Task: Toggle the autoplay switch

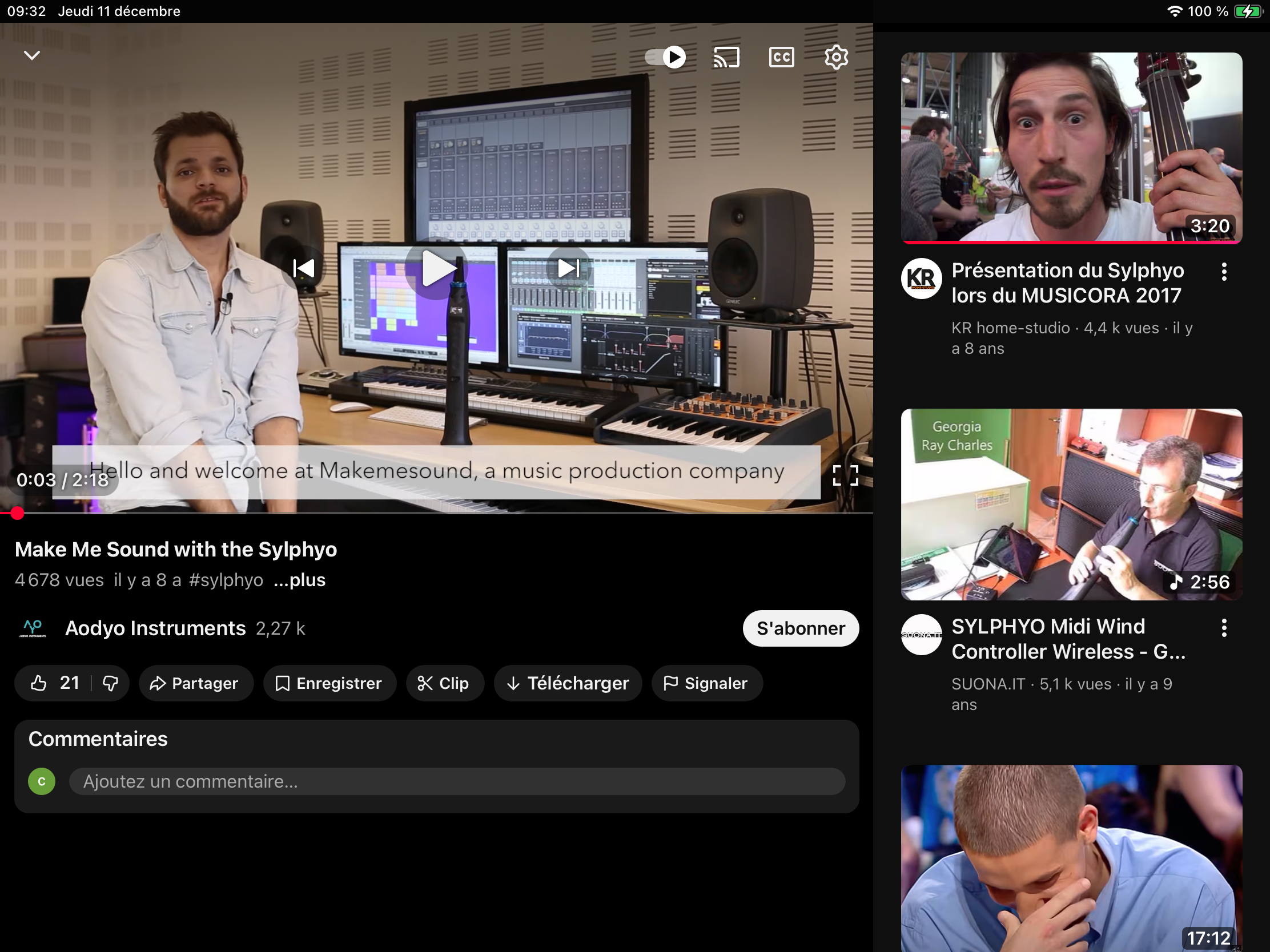Action: click(666, 57)
